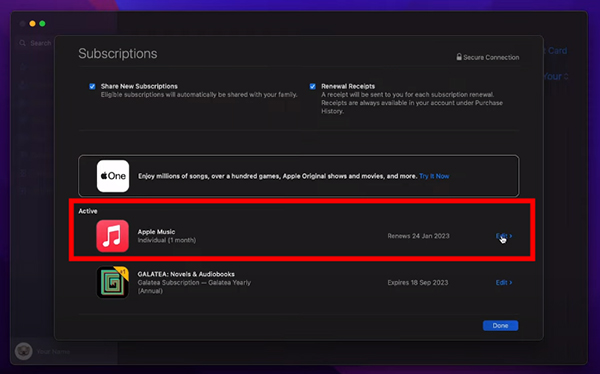Open Edit for Apple Music subscription

[504, 236]
